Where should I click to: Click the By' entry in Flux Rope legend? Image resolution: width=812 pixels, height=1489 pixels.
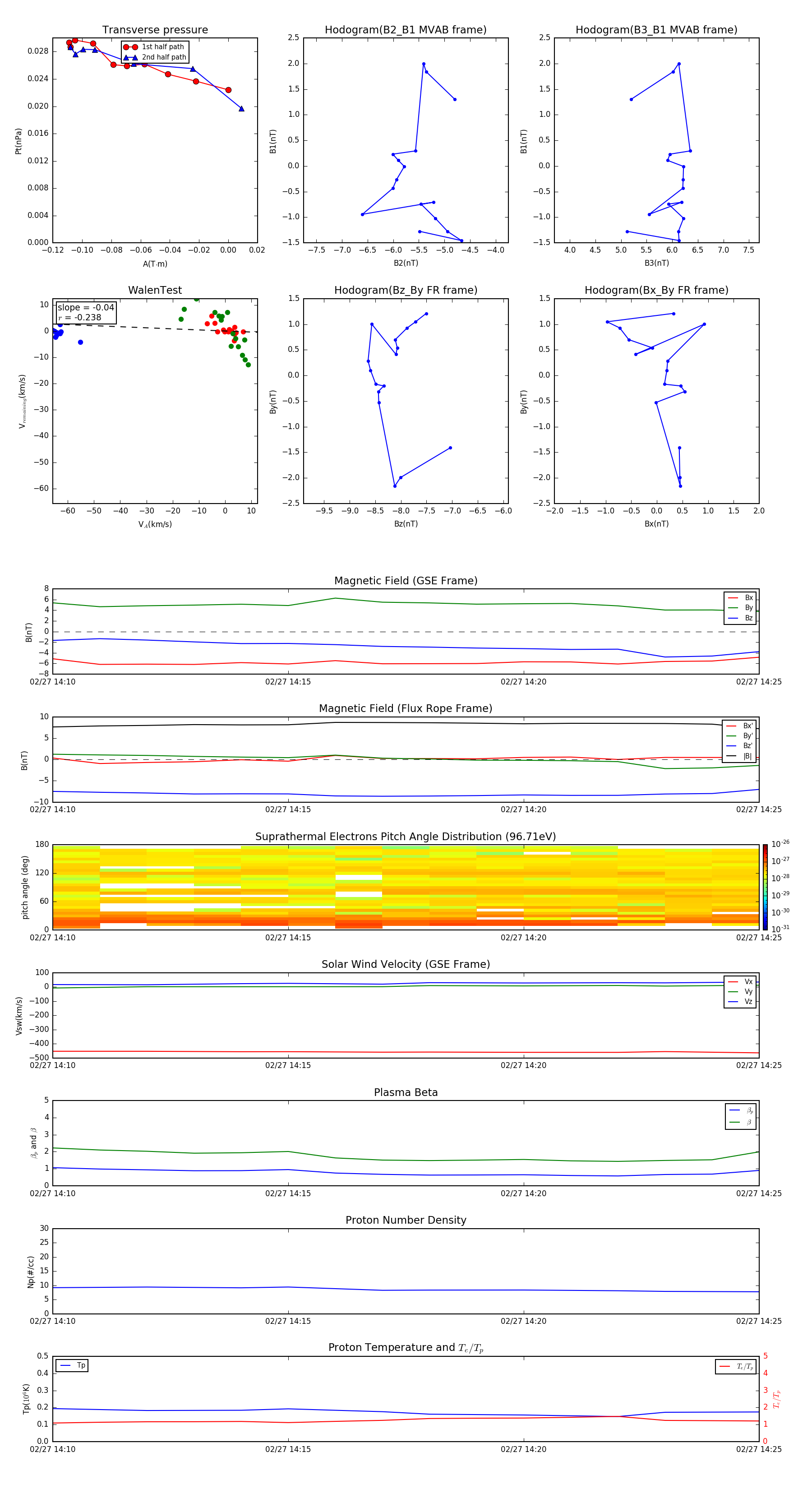click(x=740, y=736)
